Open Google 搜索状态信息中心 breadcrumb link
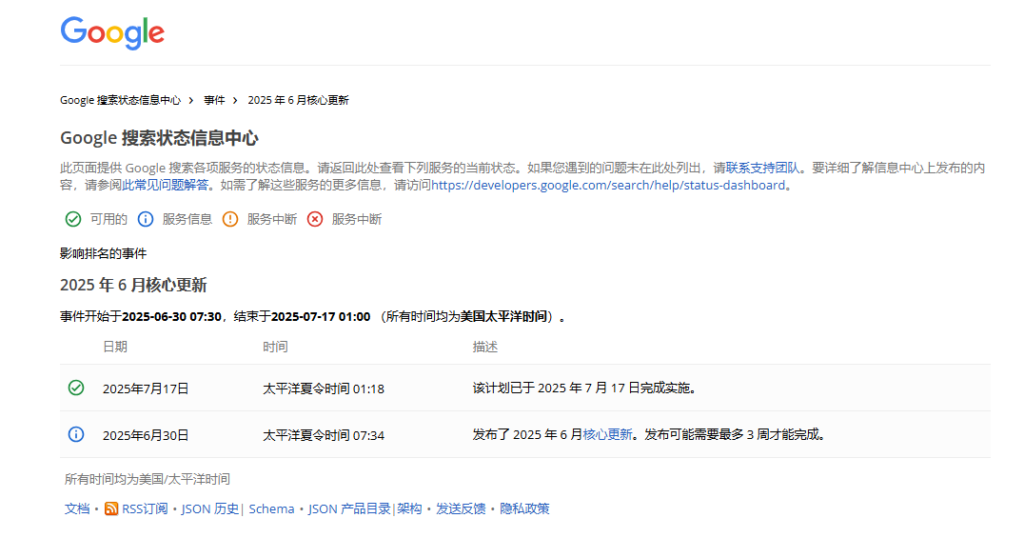 tap(120, 100)
